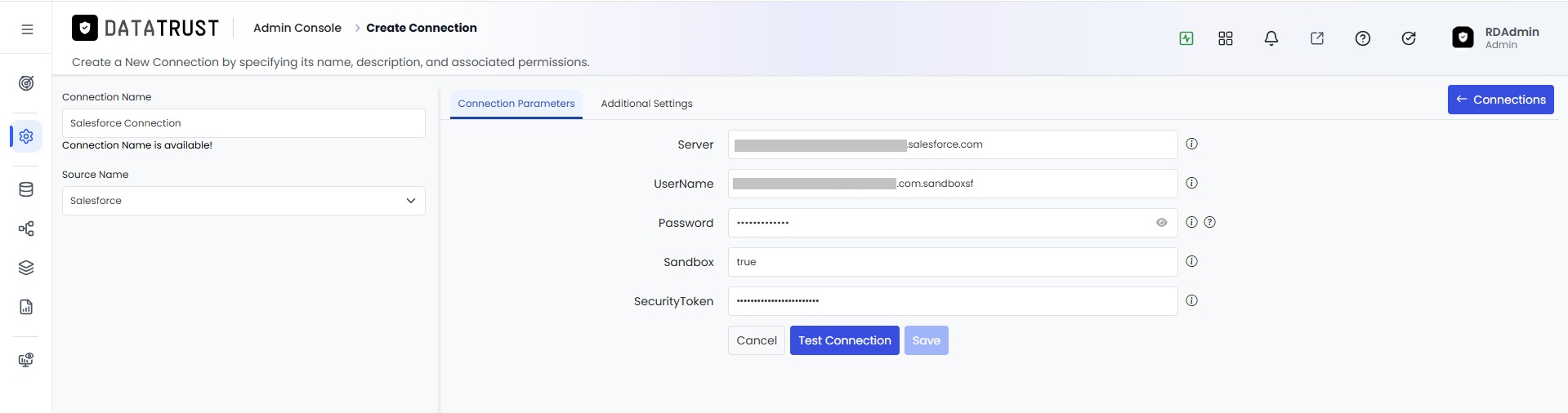Open the workflow nodes sidebar icon
The width and height of the screenshot is (1568, 413).
pos(26,229)
